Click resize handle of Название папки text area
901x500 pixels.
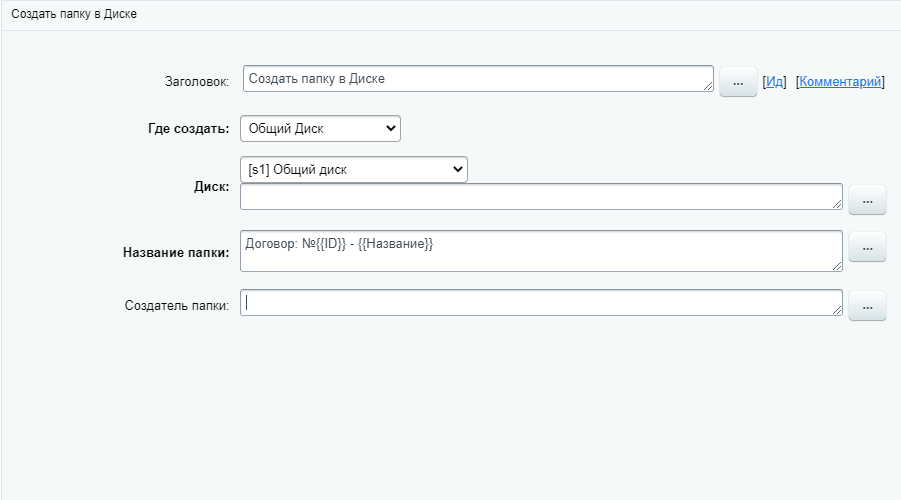coord(837,265)
